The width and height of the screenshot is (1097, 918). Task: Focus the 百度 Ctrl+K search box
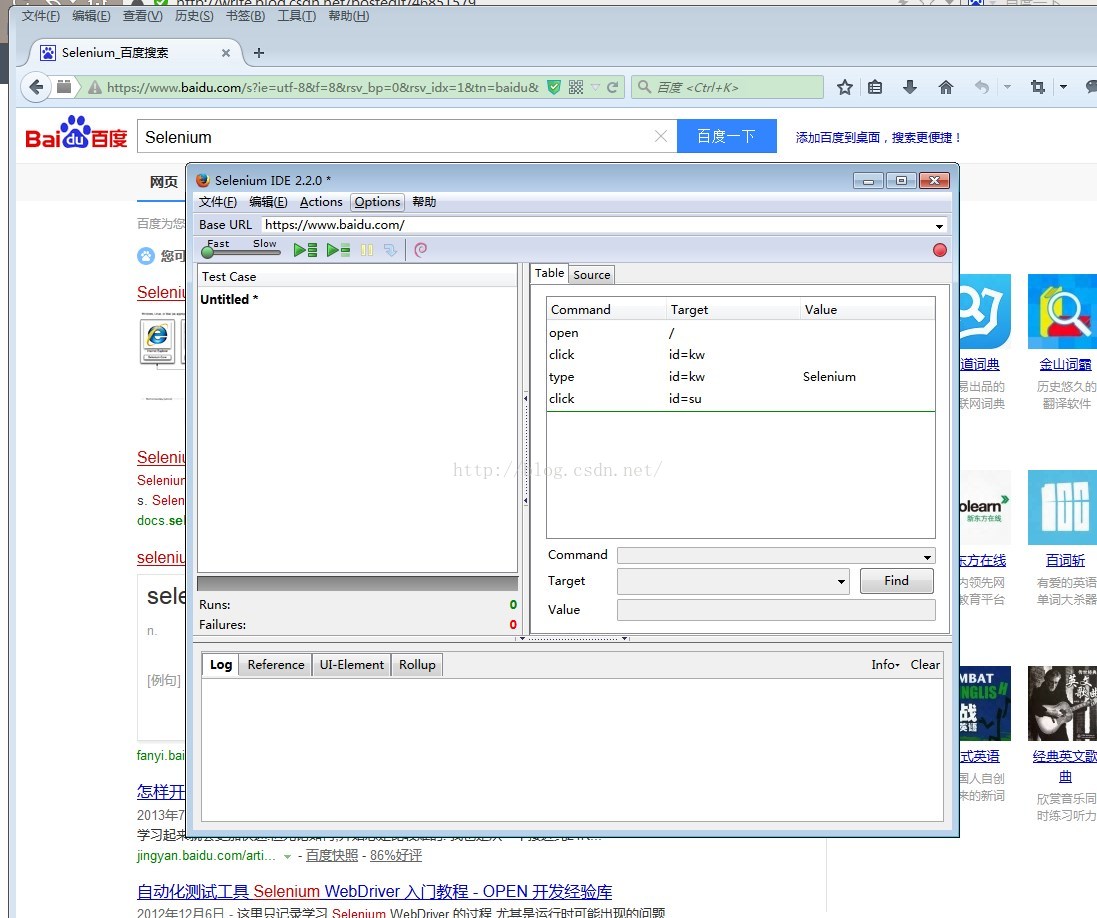coord(728,87)
